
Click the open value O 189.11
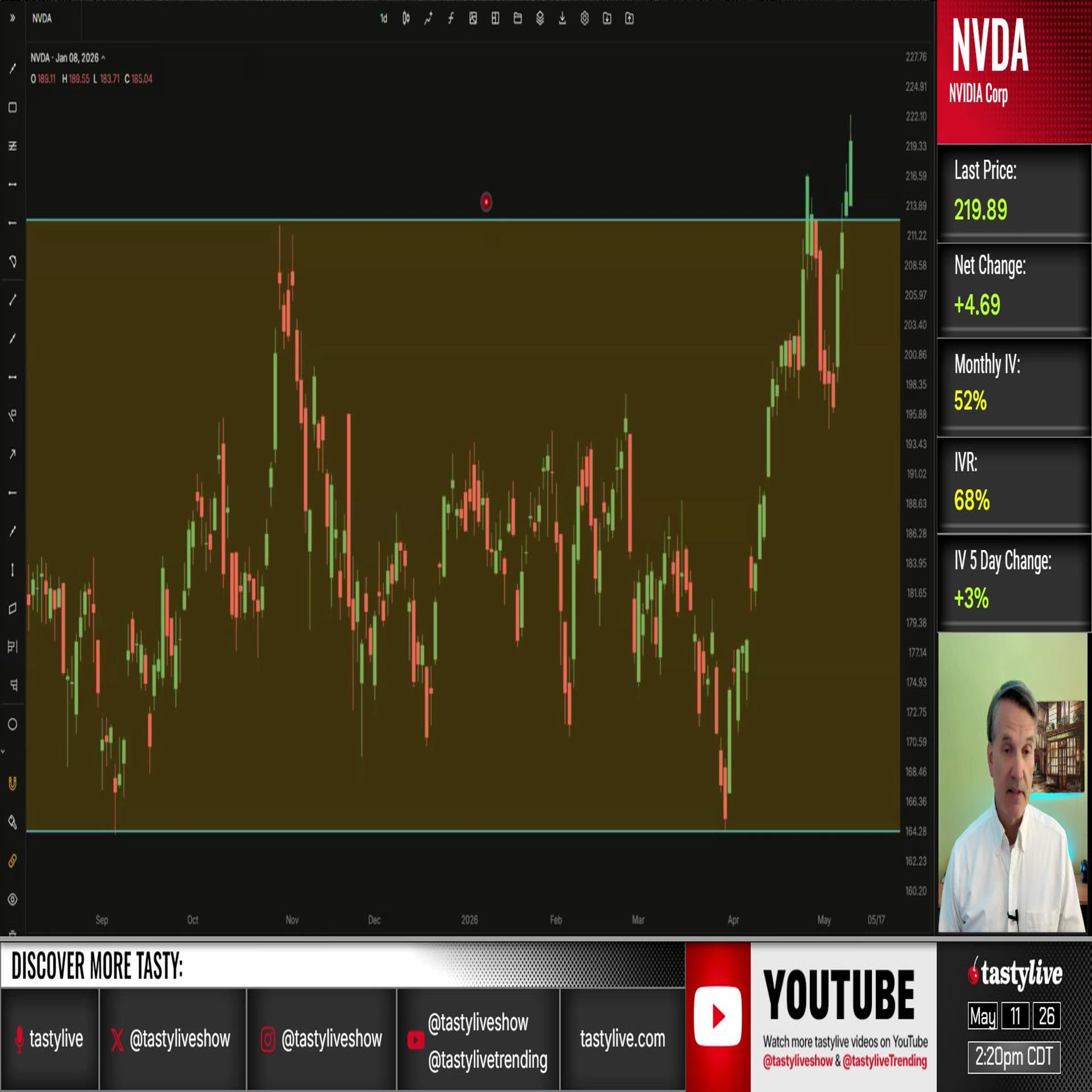click(x=43, y=79)
